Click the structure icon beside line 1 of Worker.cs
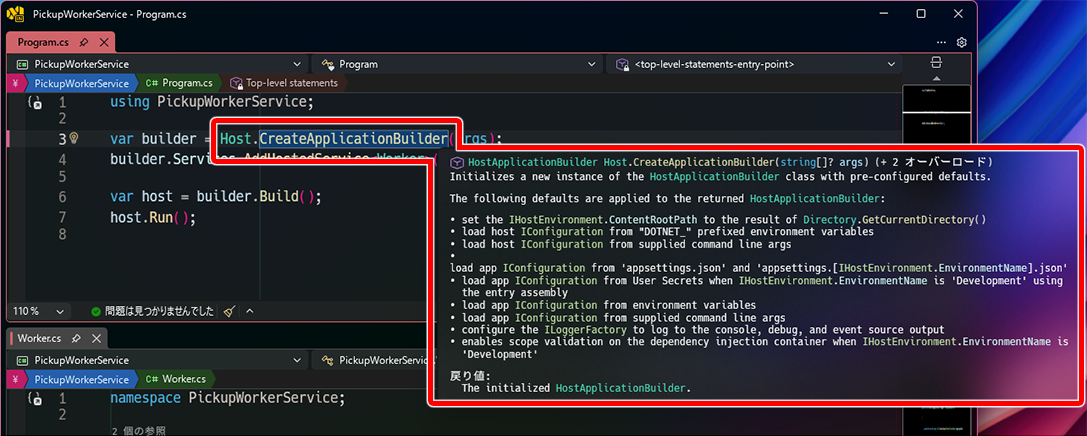The width and height of the screenshot is (1087, 436). coord(35,399)
